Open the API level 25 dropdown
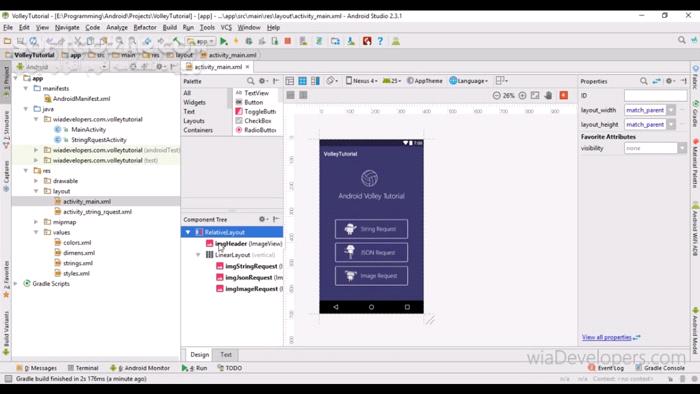The width and height of the screenshot is (700, 394). pyautogui.click(x=392, y=81)
